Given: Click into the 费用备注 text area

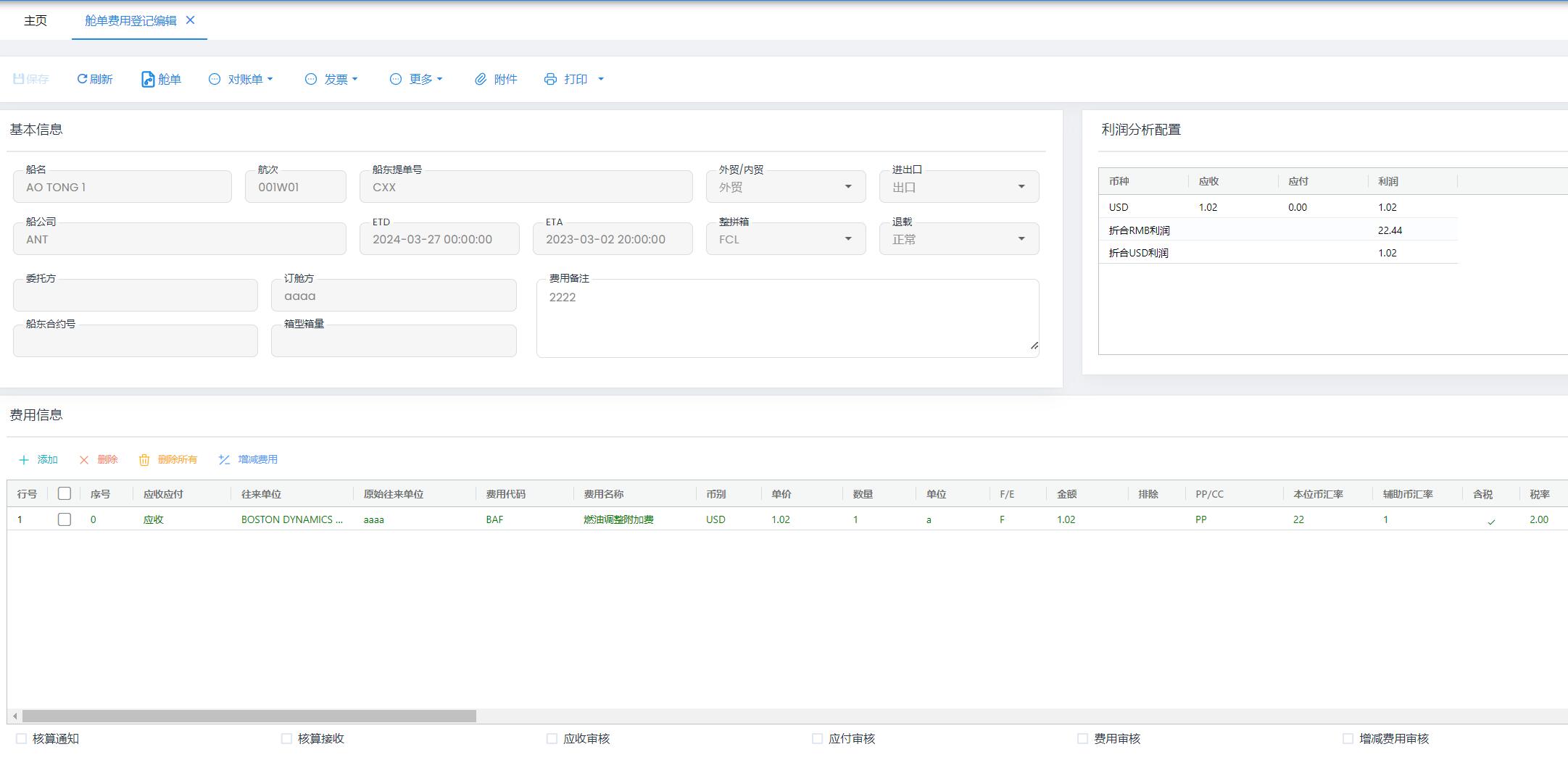Looking at the screenshot, I should click(787, 319).
